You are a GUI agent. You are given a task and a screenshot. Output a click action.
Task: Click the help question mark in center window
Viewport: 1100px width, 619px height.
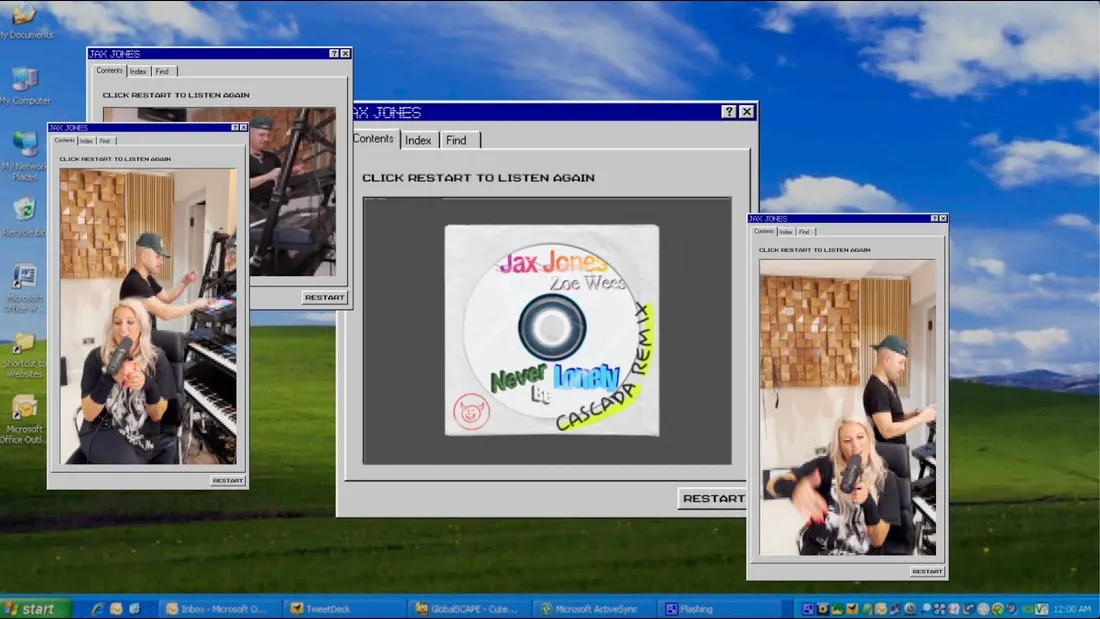(728, 112)
